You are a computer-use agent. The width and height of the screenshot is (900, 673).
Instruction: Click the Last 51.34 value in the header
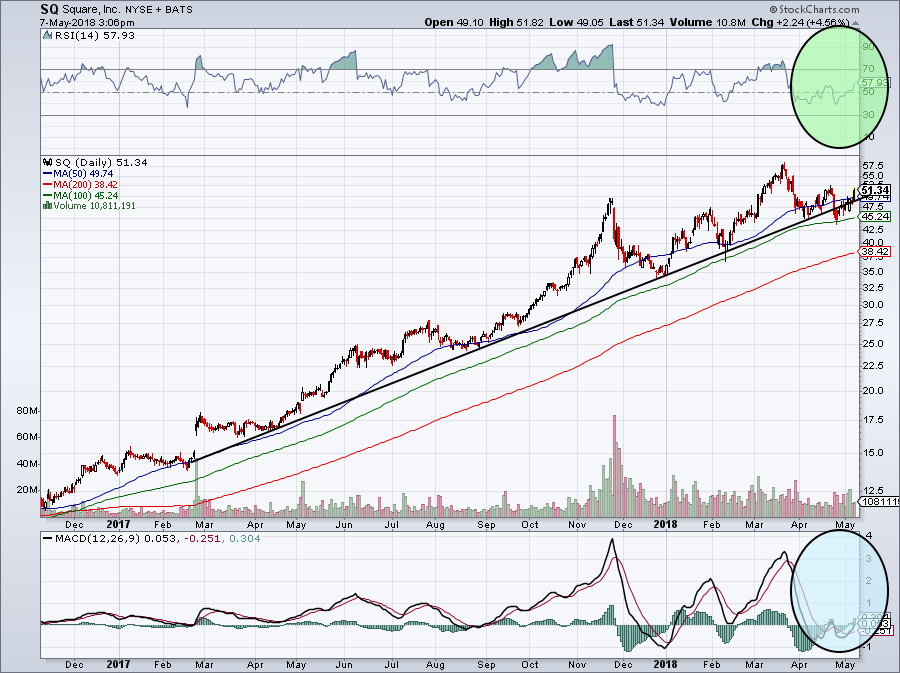tap(637, 22)
